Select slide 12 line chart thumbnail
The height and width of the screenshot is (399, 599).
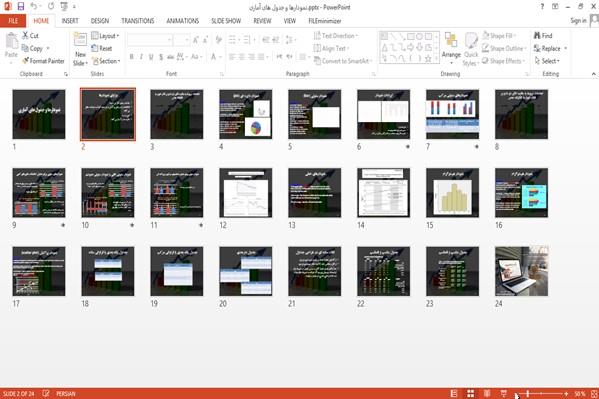click(246, 193)
